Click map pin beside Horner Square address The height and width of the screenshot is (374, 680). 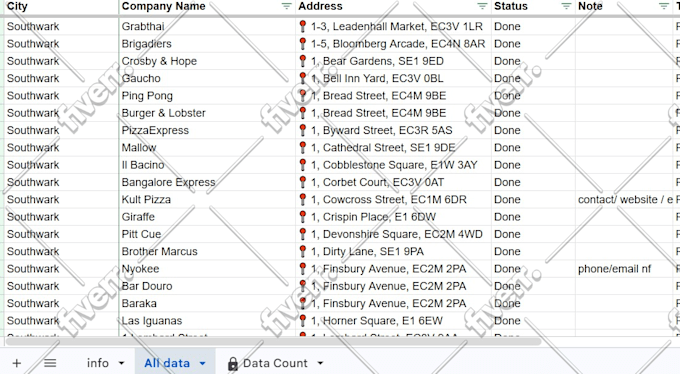coord(303,321)
